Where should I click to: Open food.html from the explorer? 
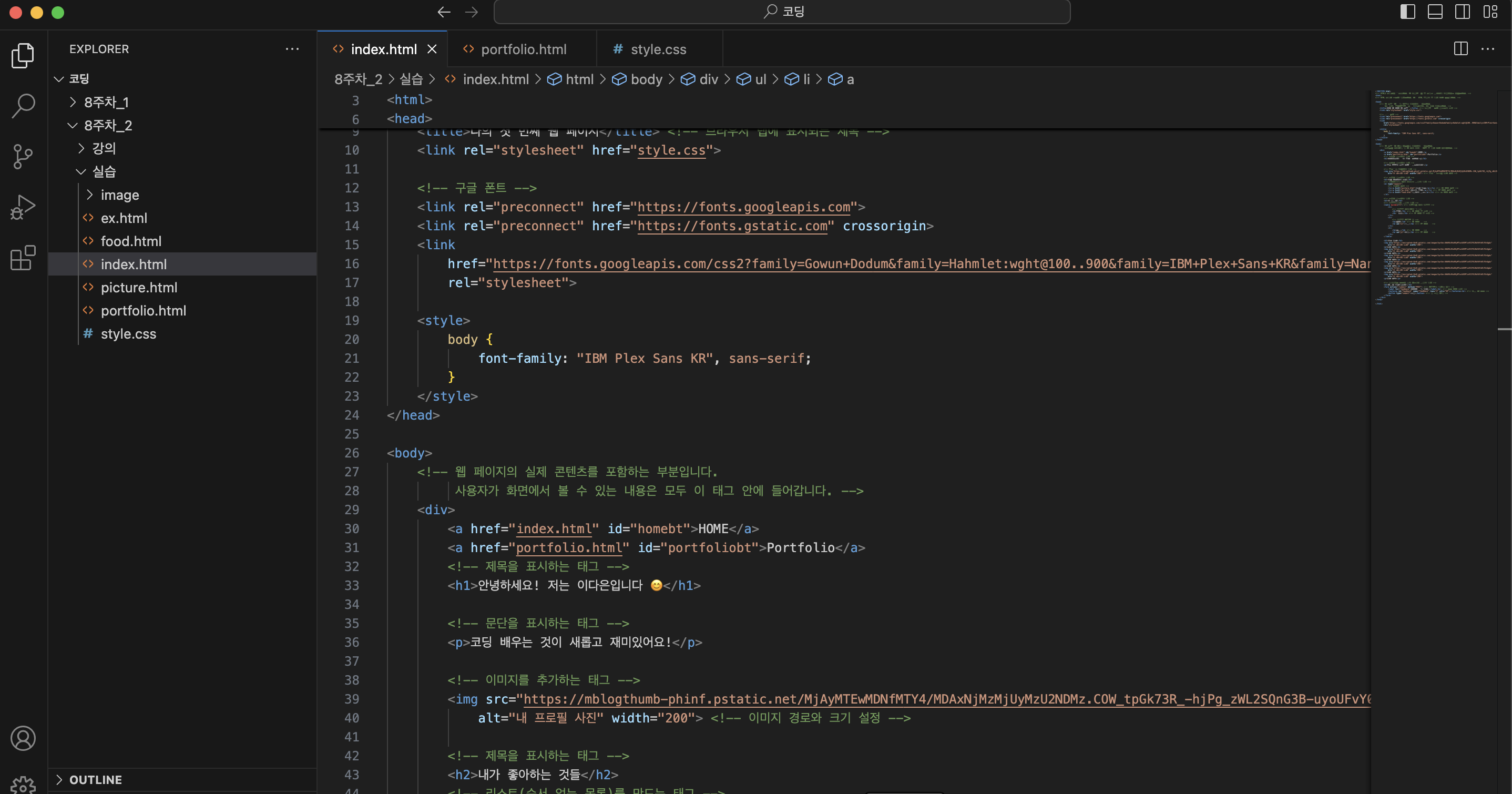[130, 241]
